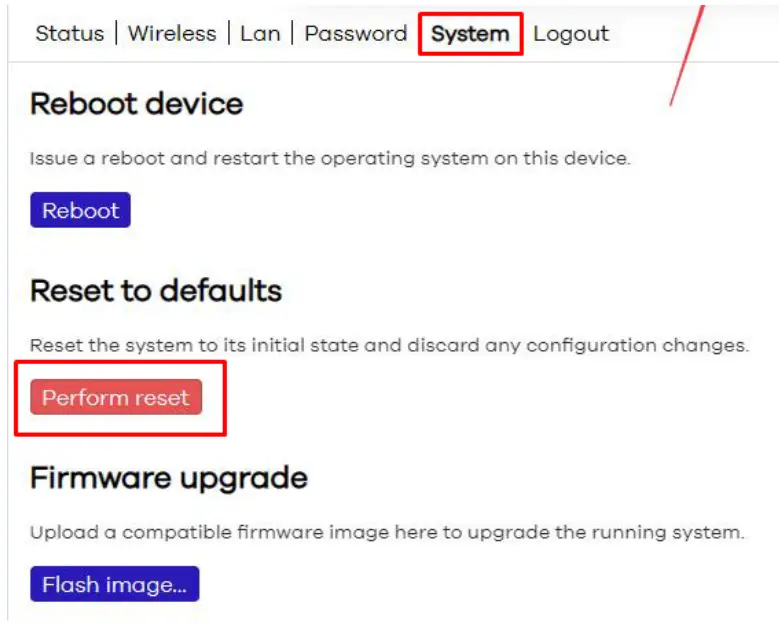
Task: Select the System tab
Action: [470, 34]
